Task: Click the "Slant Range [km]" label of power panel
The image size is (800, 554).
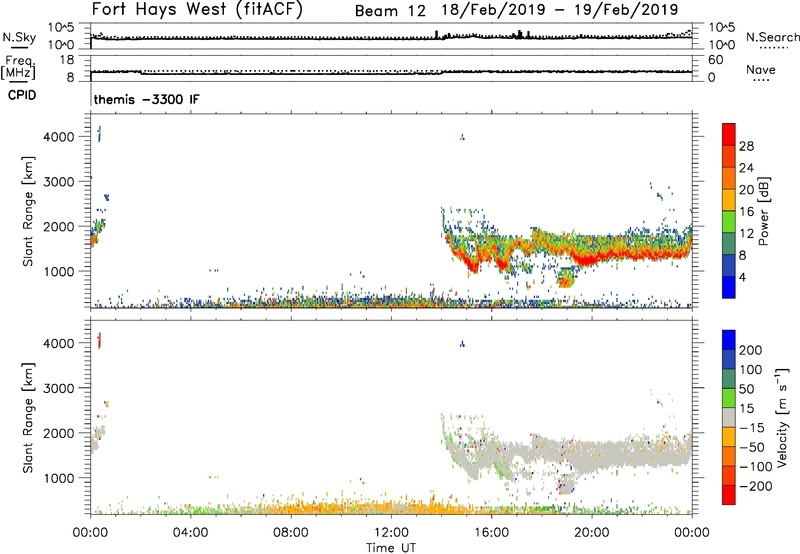Action: coord(28,212)
